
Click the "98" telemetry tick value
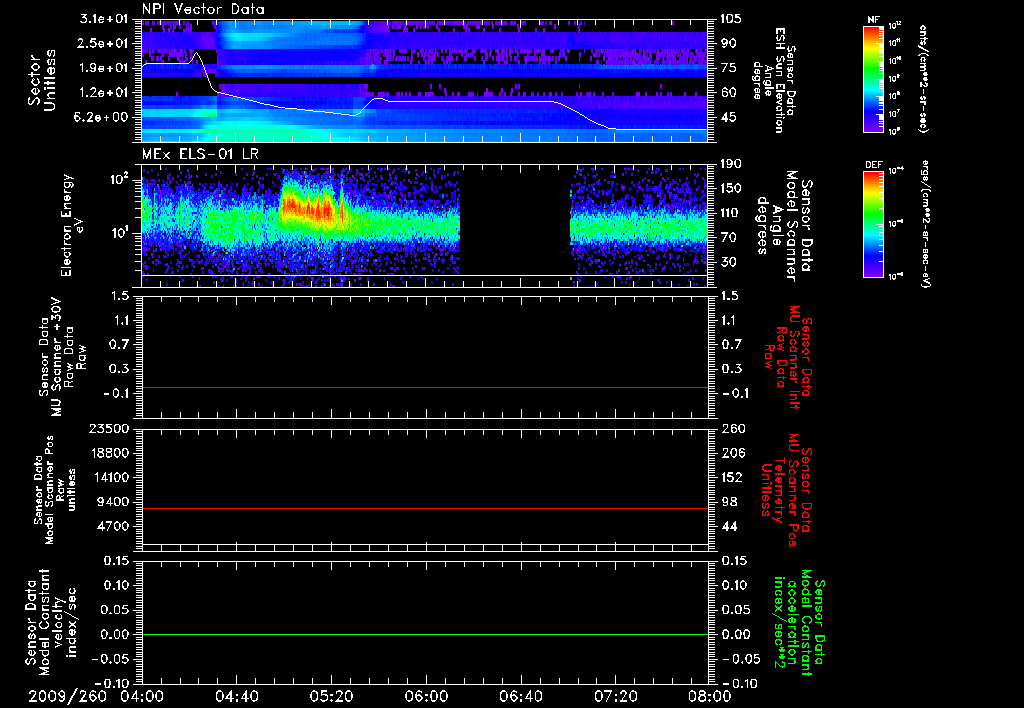click(729, 502)
